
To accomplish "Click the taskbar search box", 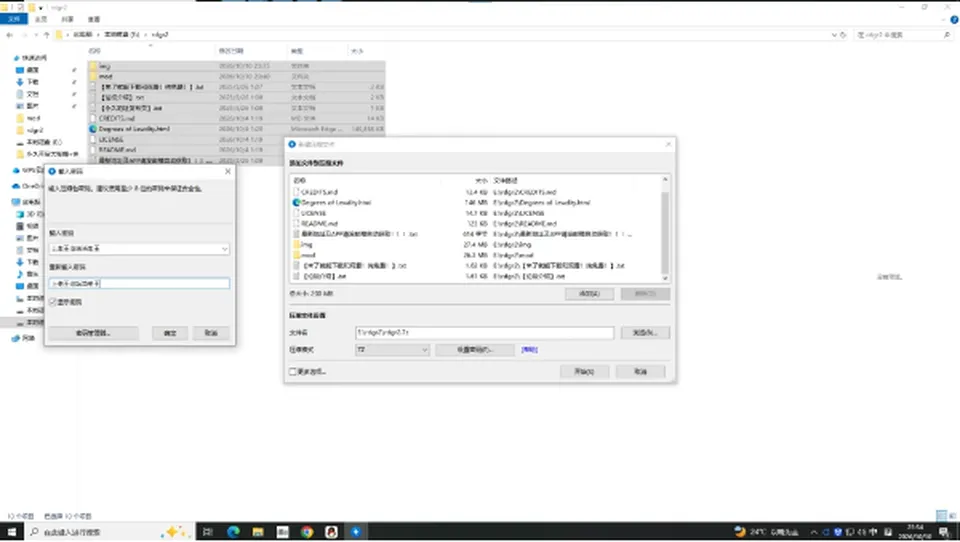I will [x=109, y=532].
